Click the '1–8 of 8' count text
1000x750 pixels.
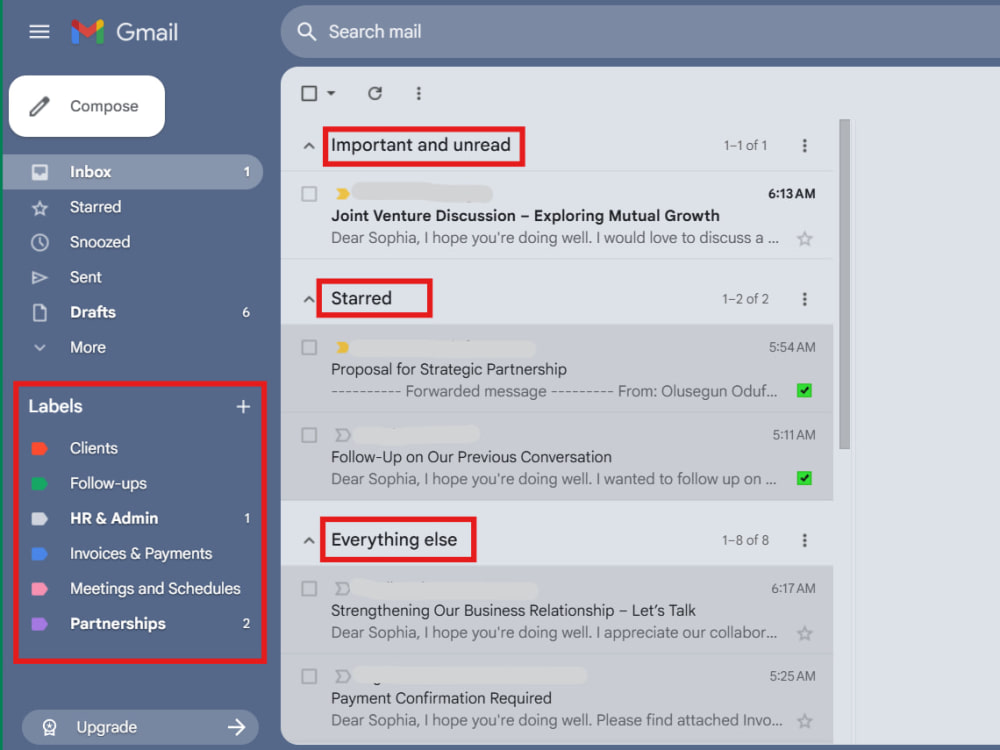pyautogui.click(x=746, y=540)
